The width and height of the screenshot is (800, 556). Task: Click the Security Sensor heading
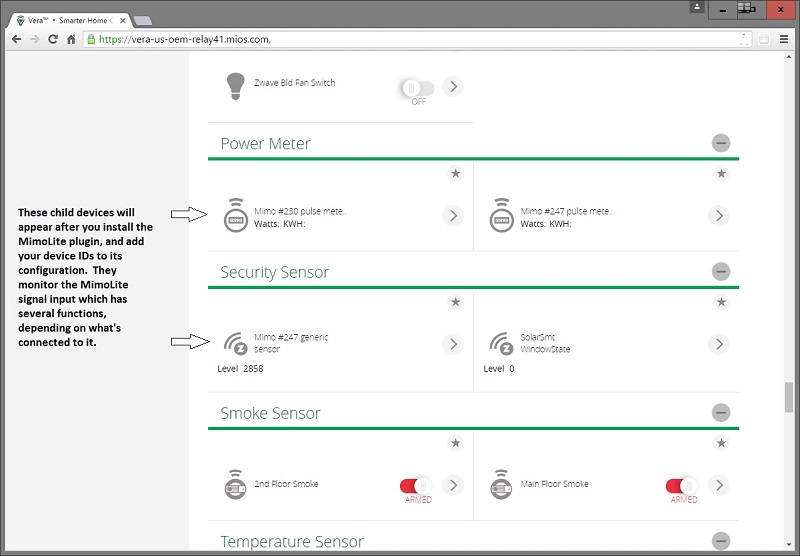coord(274,272)
